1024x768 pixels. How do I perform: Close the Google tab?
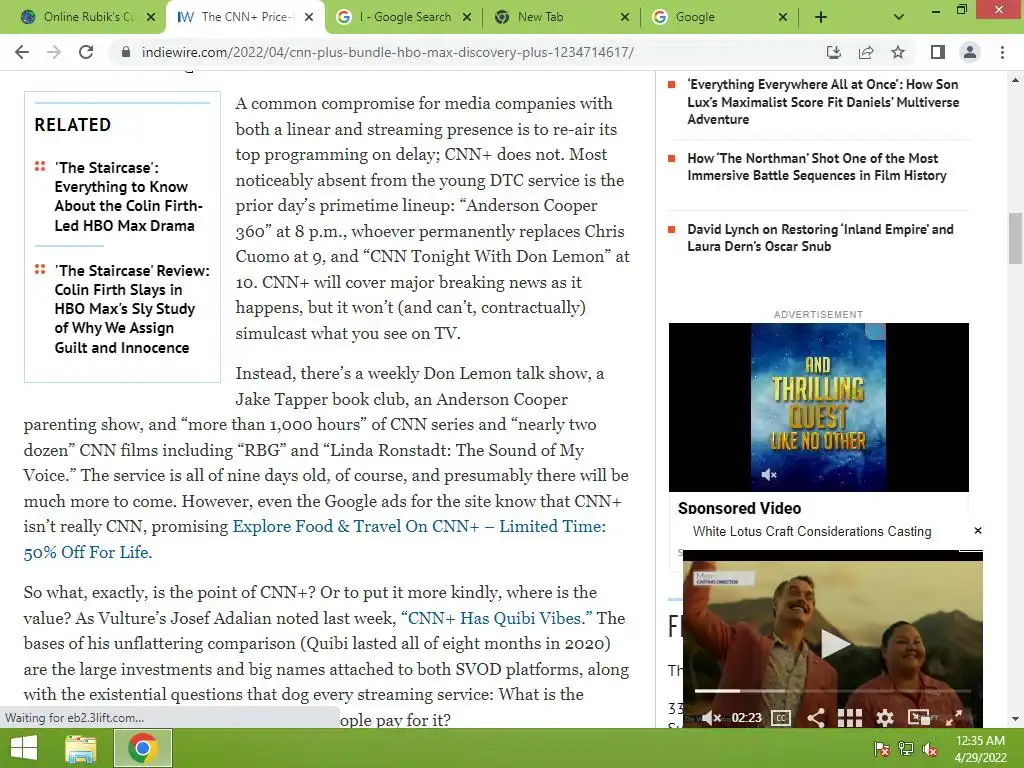(783, 17)
